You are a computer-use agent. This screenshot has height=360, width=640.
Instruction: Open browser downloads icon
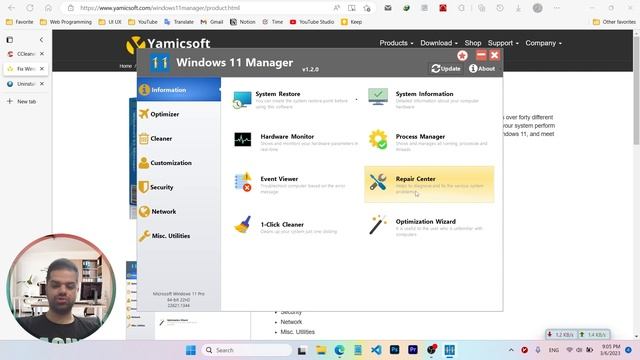point(518,8)
